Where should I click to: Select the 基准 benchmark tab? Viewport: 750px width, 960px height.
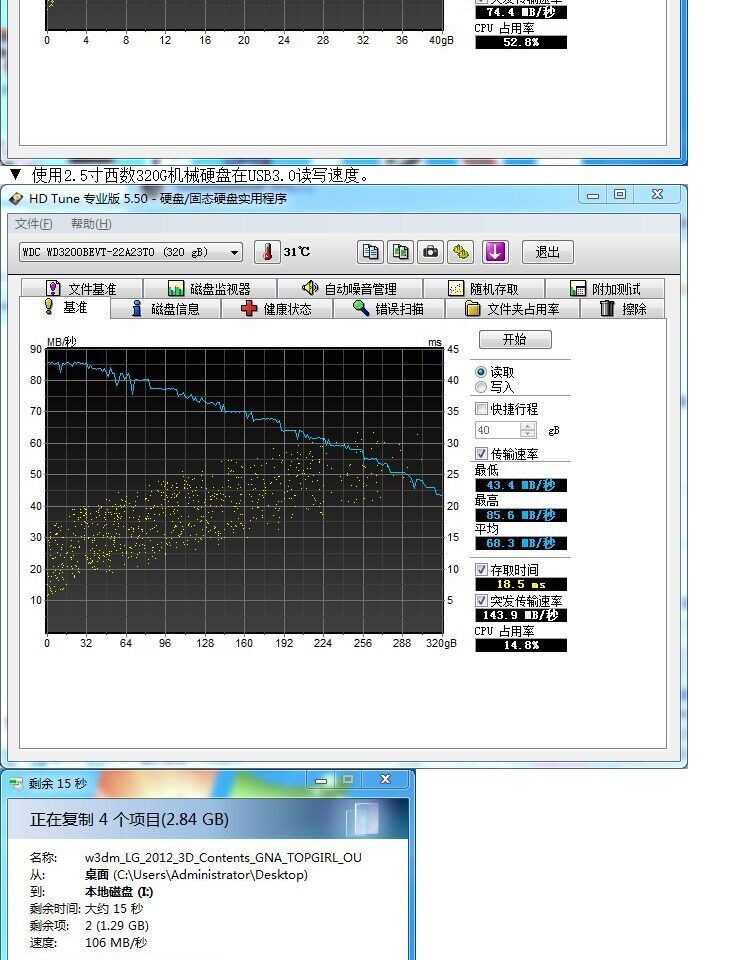tap(65, 307)
